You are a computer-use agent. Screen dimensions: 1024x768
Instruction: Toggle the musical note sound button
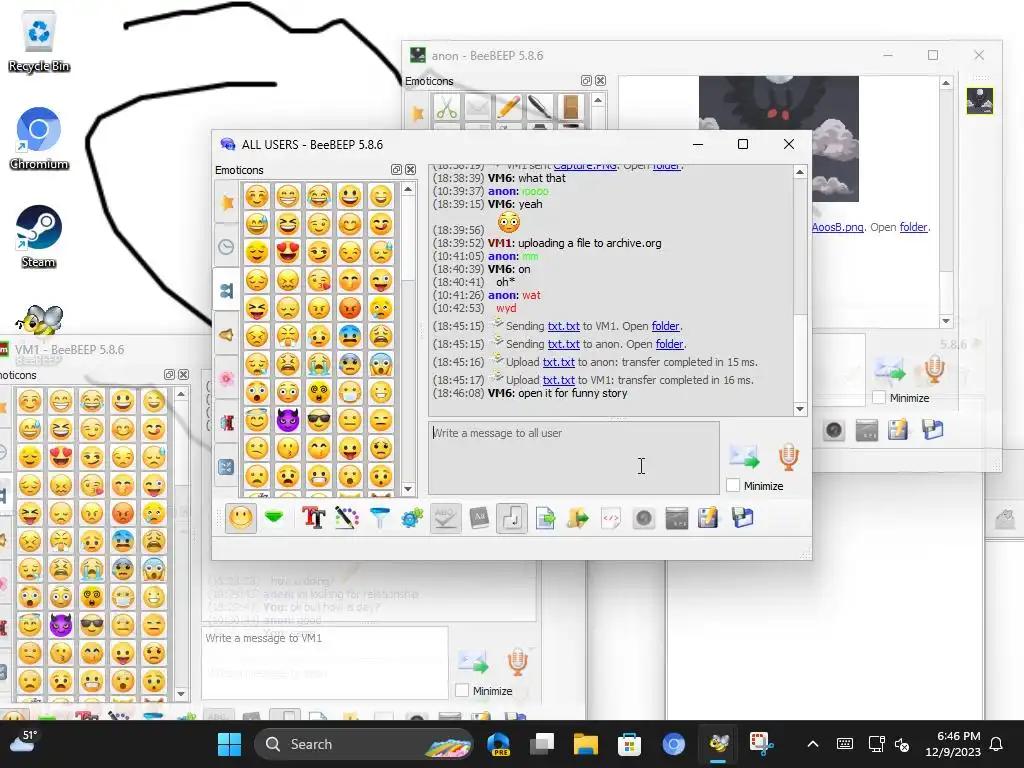click(x=511, y=519)
